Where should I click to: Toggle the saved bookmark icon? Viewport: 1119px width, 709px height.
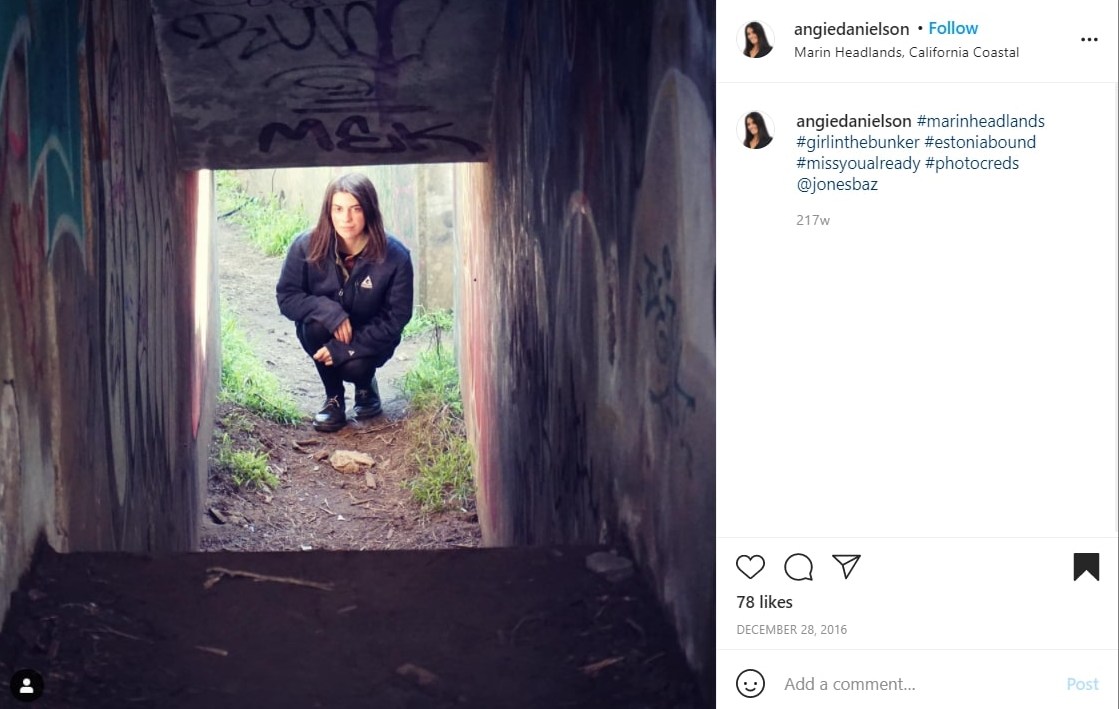click(1085, 567)
